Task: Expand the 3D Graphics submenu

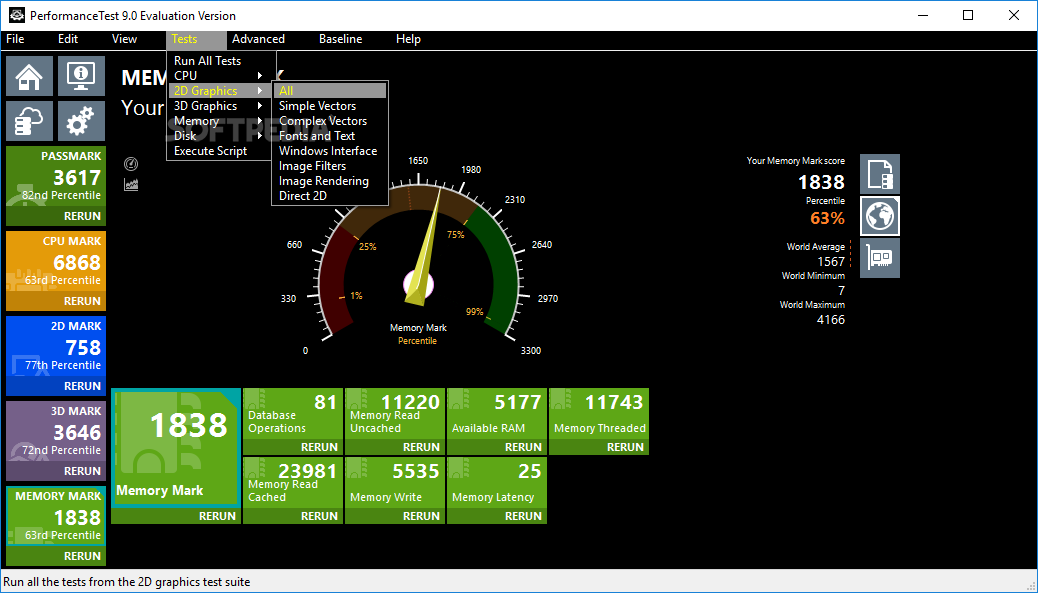Action: 220,106
